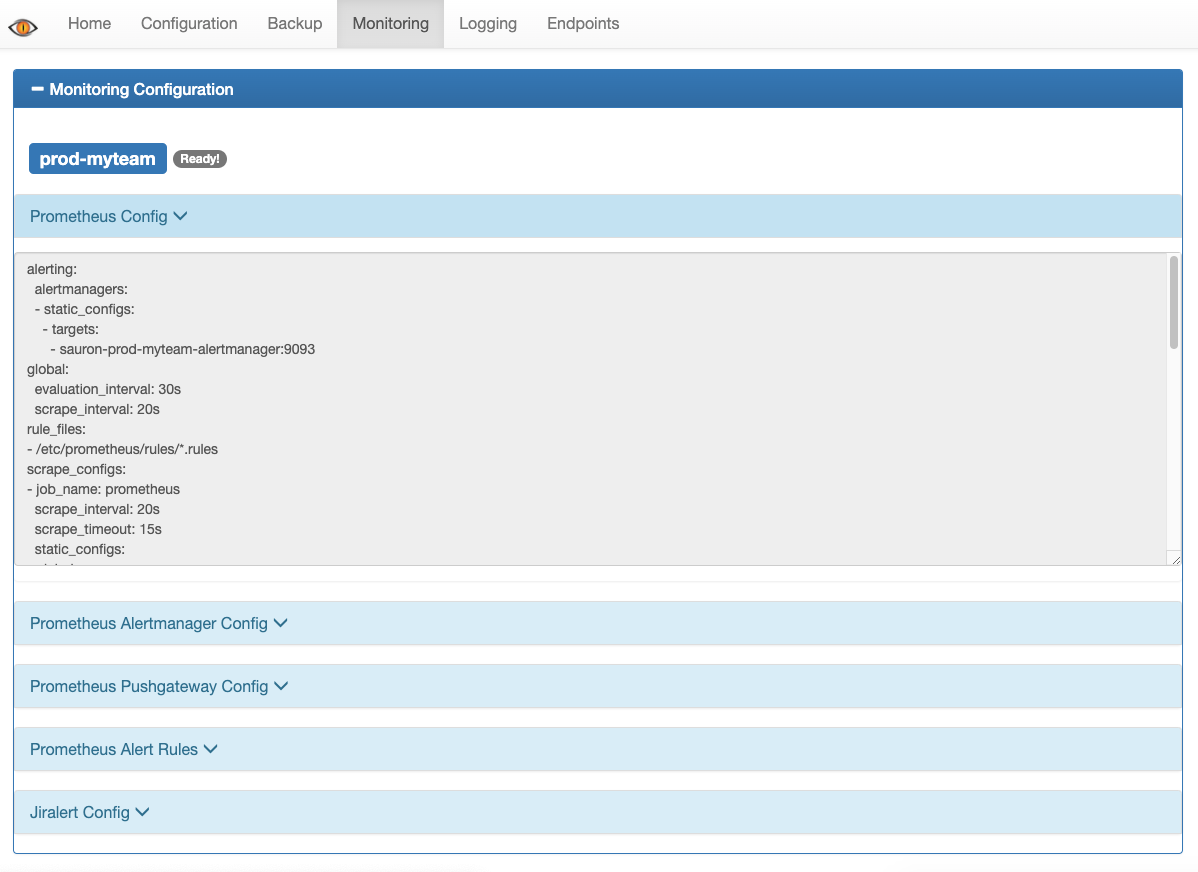Click the Ready! status badge
This screenshot has height=872, width=1198.
[x=200, y=159]
